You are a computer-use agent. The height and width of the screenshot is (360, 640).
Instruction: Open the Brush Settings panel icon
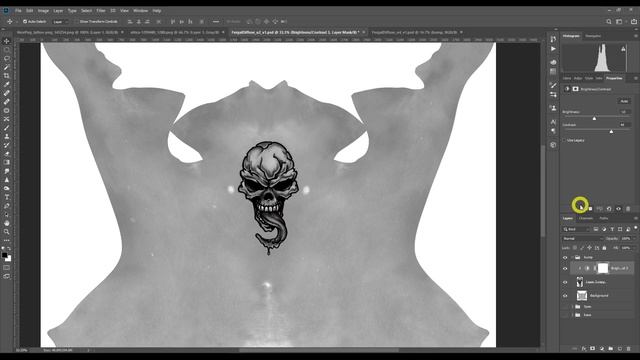pos(553,85)
